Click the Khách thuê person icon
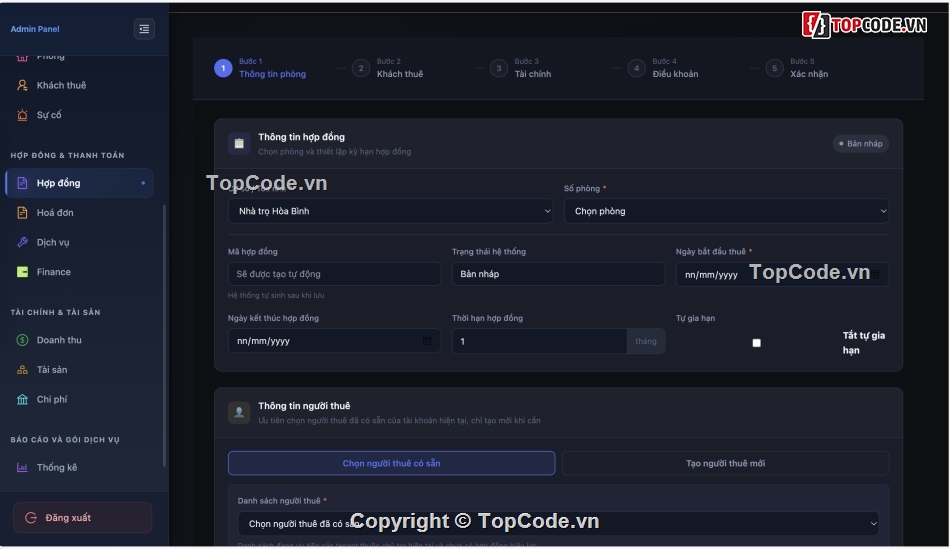 (x=22, y=85)
